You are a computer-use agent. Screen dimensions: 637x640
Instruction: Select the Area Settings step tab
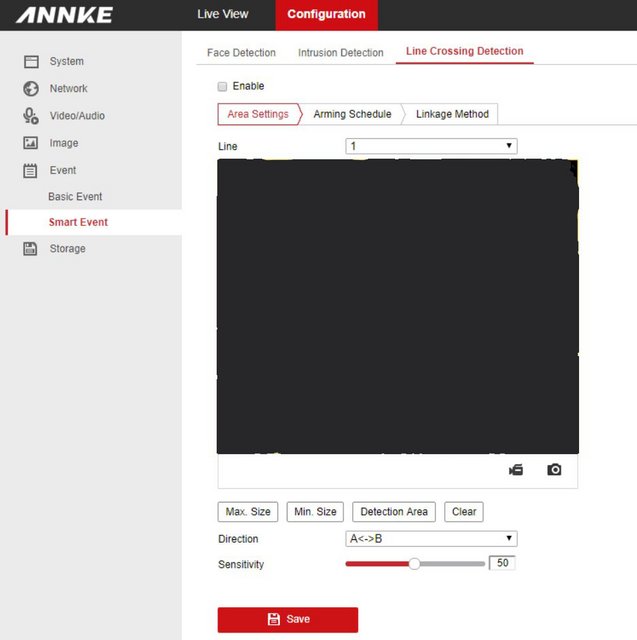coord(258,114)
